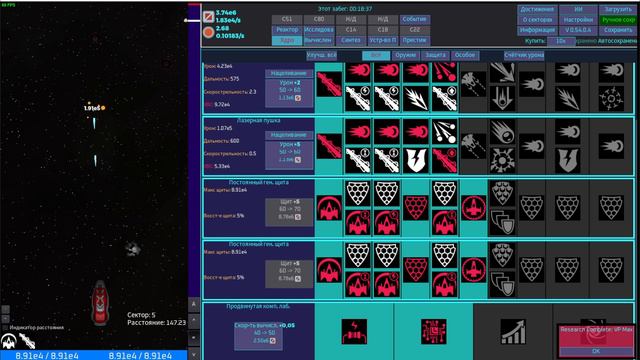Select red honeycomb shield icon in upper Постоянный ген. щита row
This screenshot has width=640, height=360.
pyautogui.click(x=416, y=208)
